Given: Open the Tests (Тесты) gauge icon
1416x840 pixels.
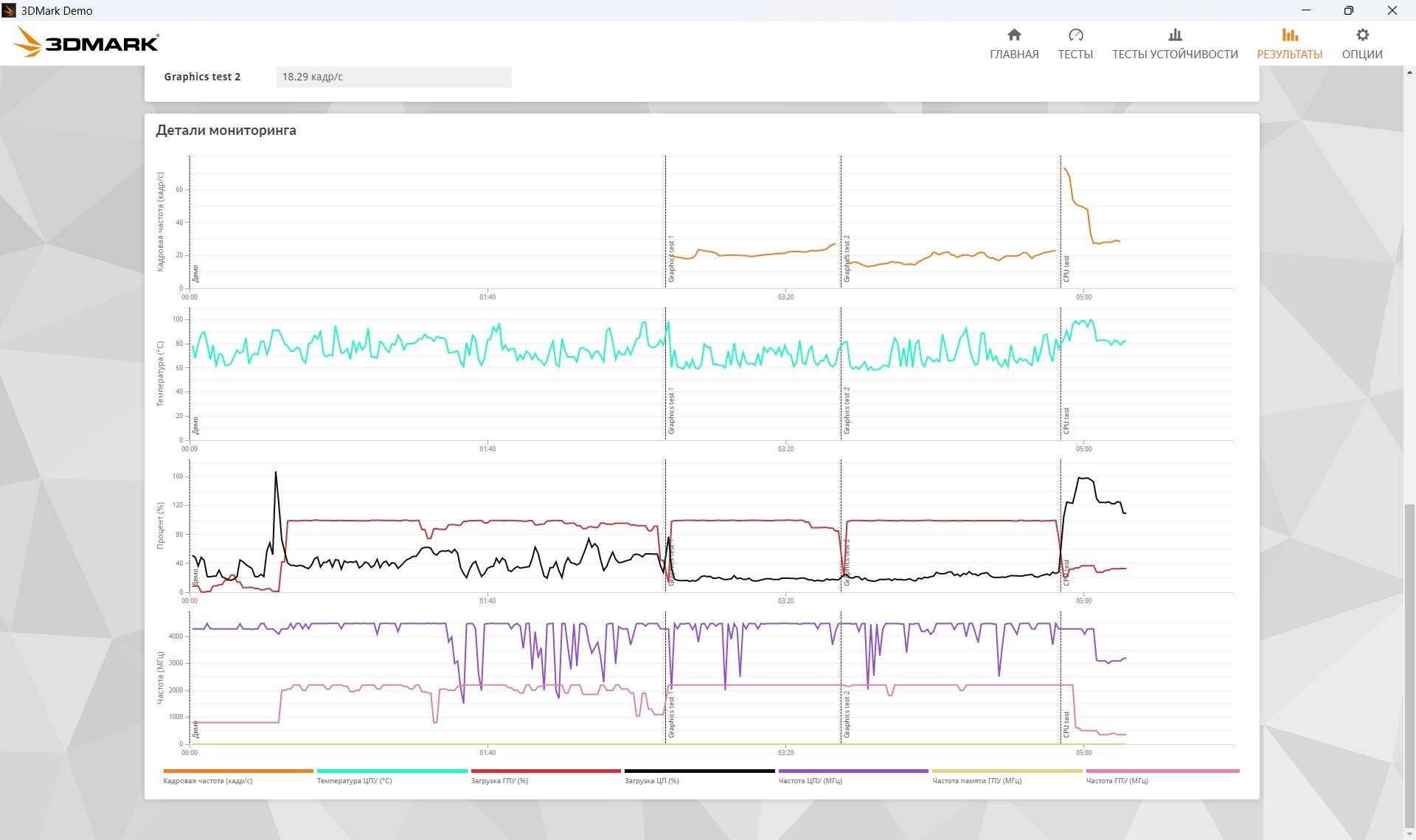Looking at the screenshot, I should [1075, 35].
